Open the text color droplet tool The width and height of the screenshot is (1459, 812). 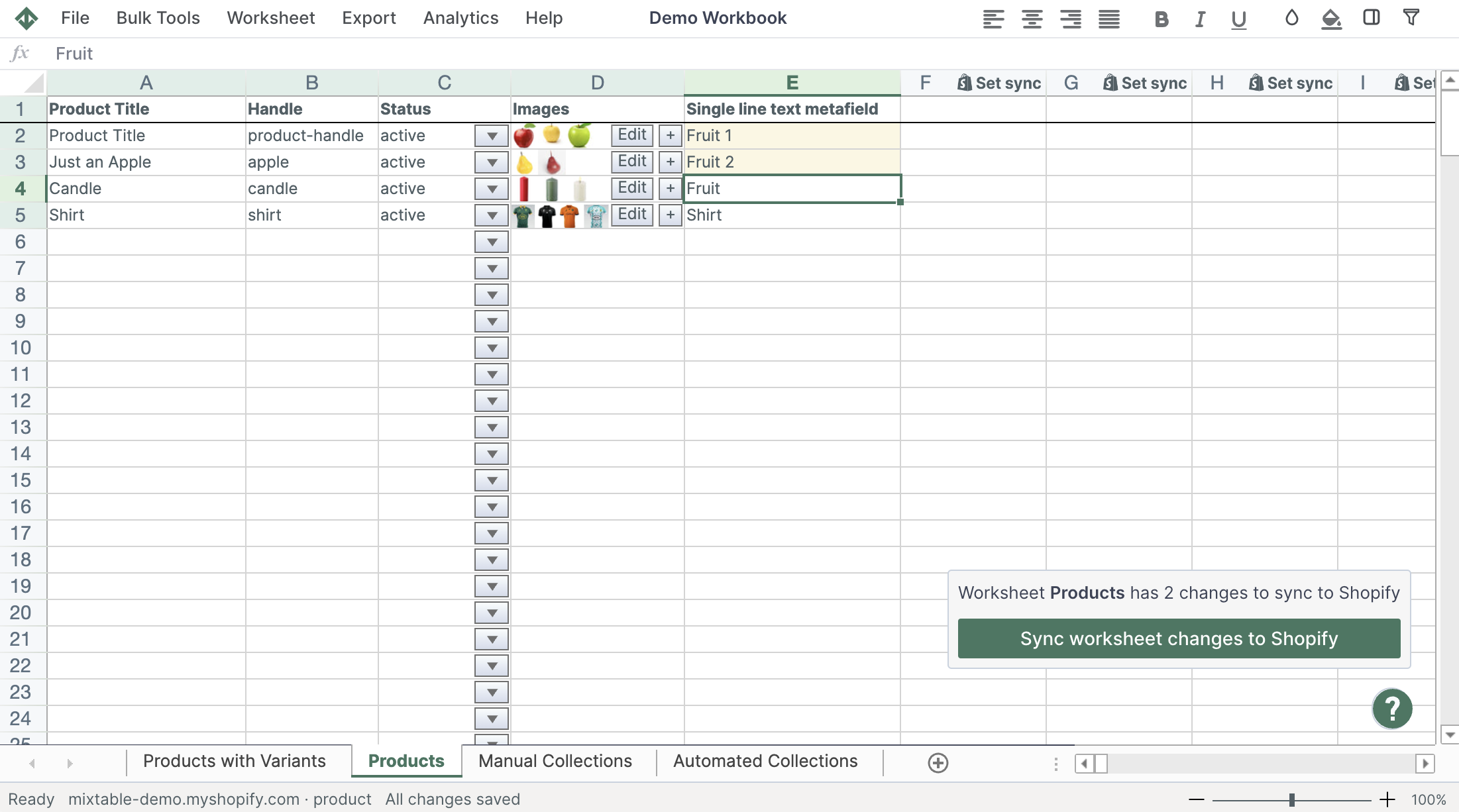pyautogui.click(x=1291, y=19)
